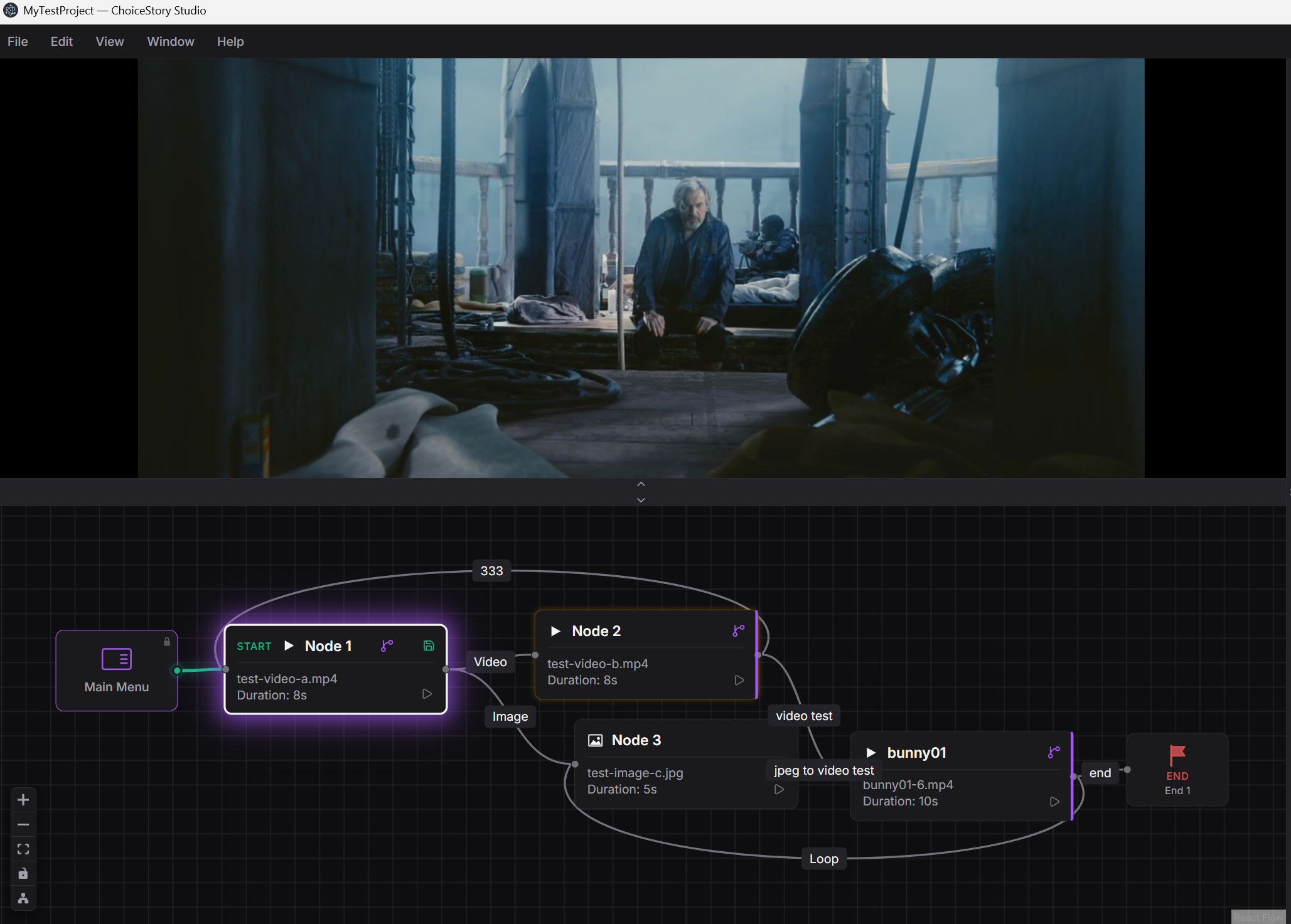Click the 'Duration: 10s' text on bunny01

tap(900, 801)
